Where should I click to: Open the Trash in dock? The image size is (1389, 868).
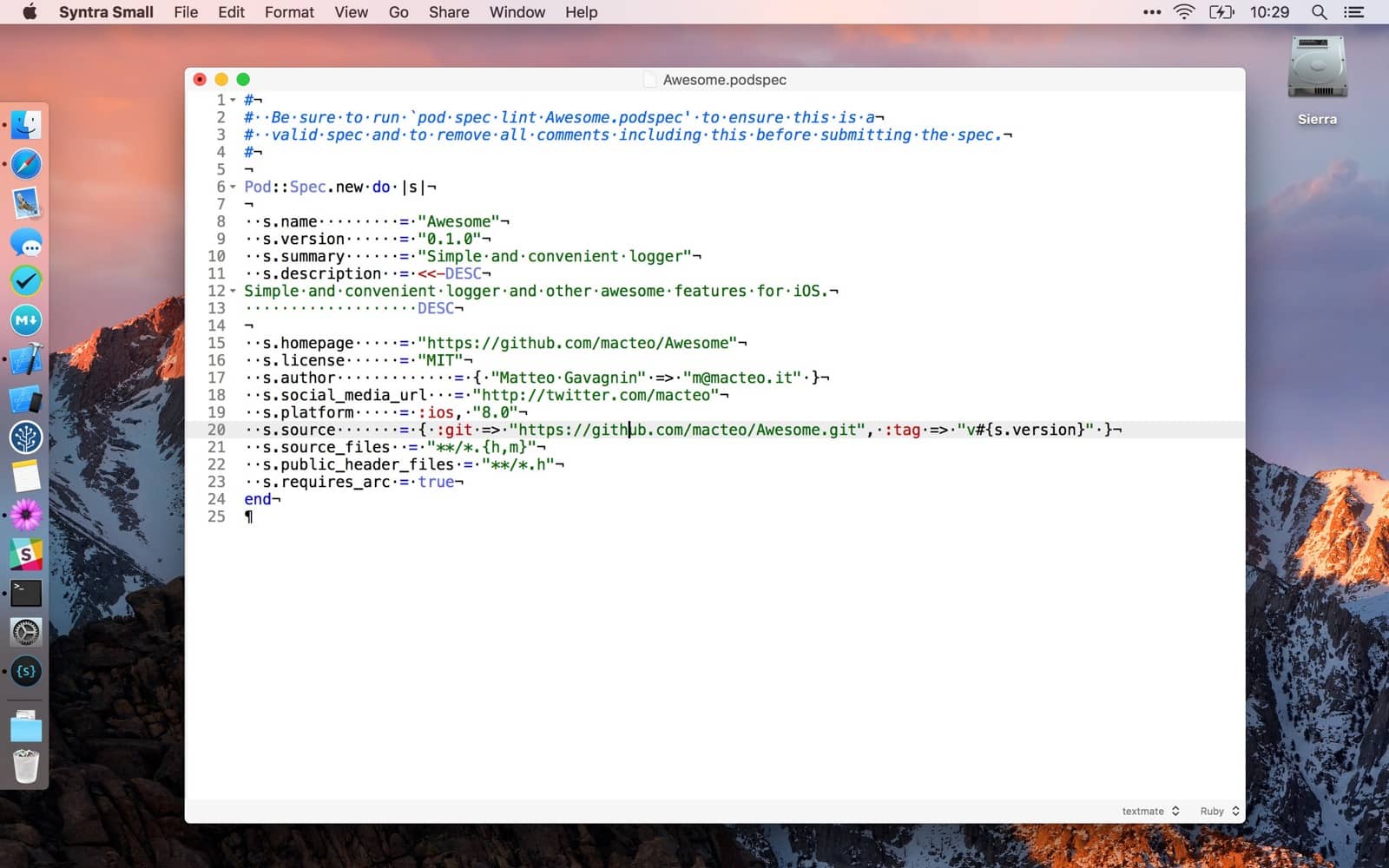[26, 766]
